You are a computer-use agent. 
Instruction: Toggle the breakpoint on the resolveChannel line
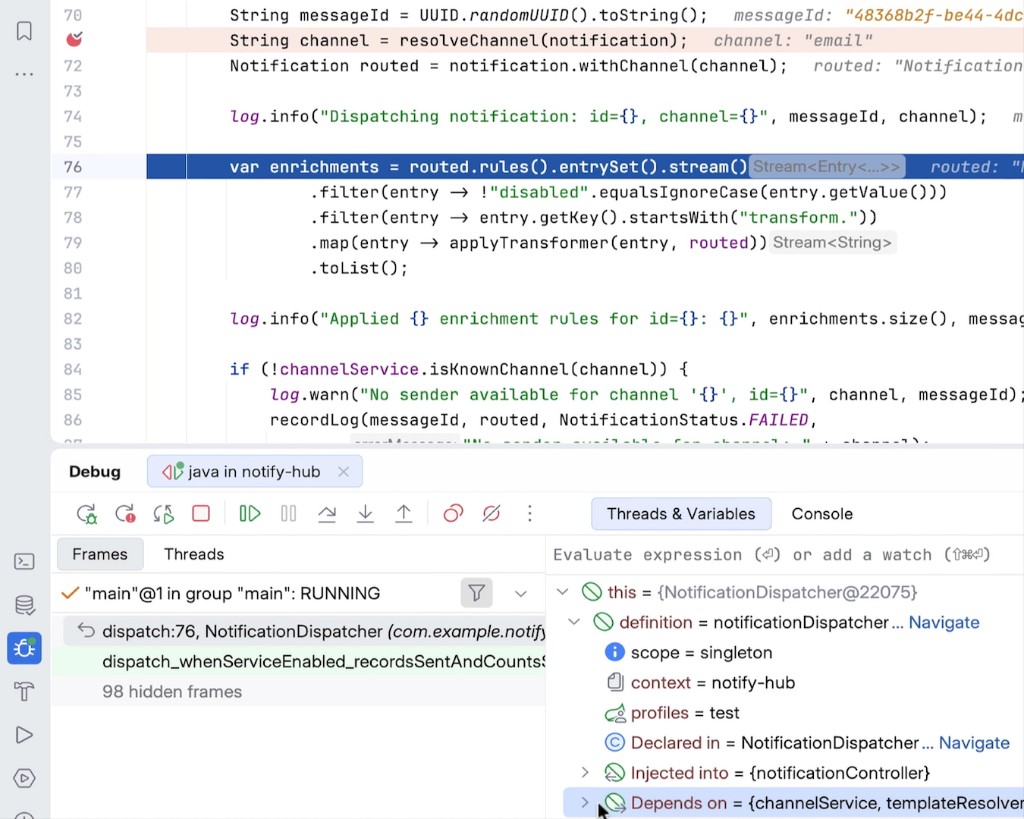74,40
